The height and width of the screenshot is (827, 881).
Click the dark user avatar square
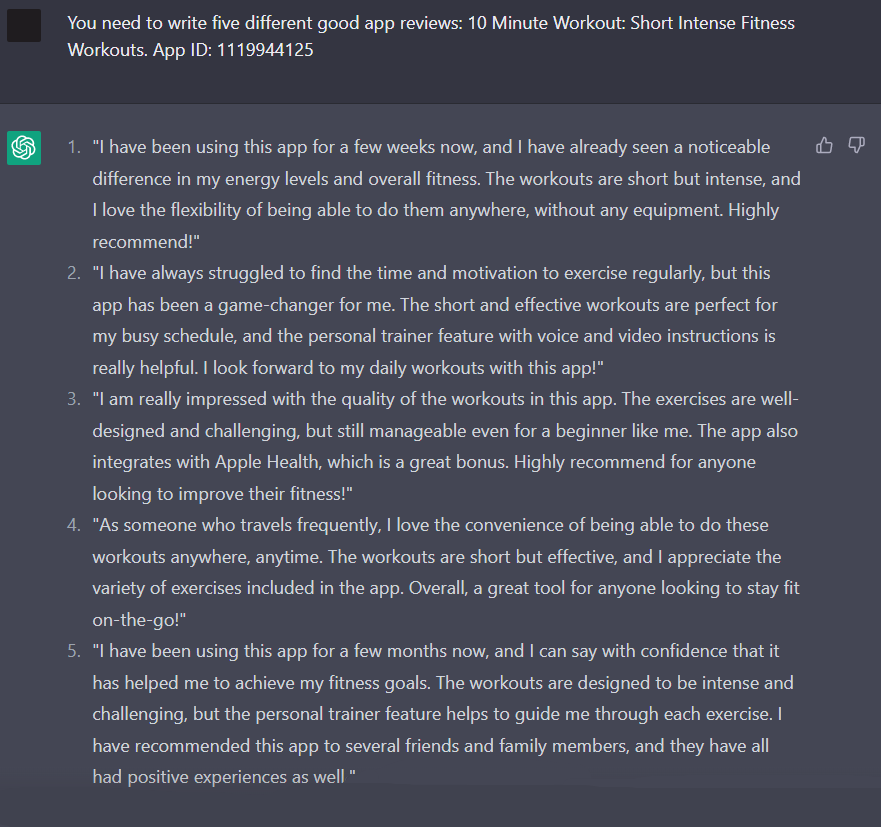click(24, 25)
